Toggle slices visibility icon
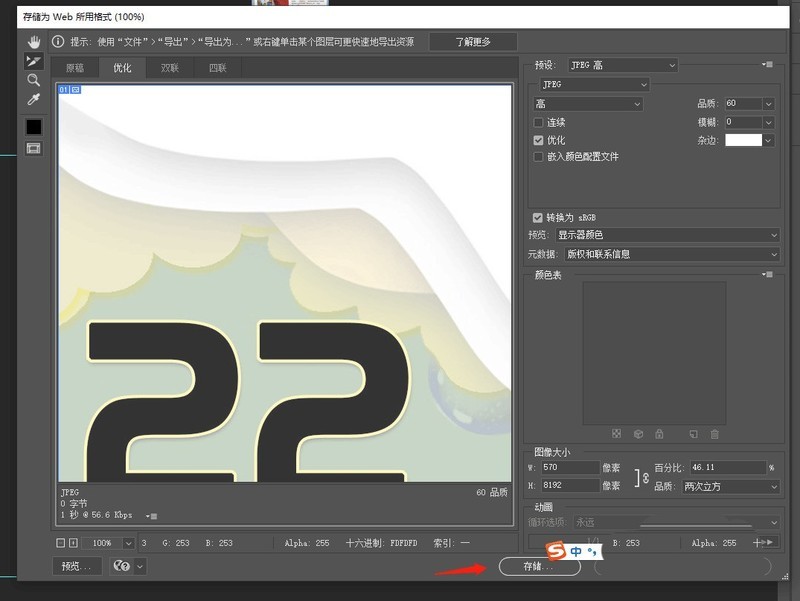The height and width of the screenshot is (601, 800). (x=34, y=148)
